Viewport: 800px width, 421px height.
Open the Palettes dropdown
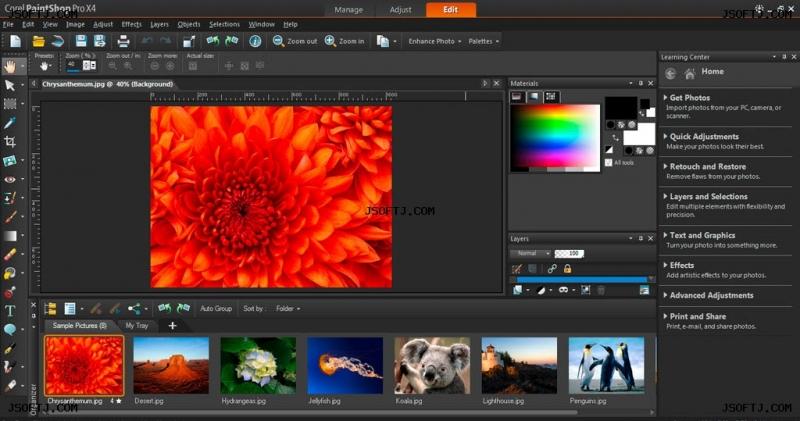(483, 41)
